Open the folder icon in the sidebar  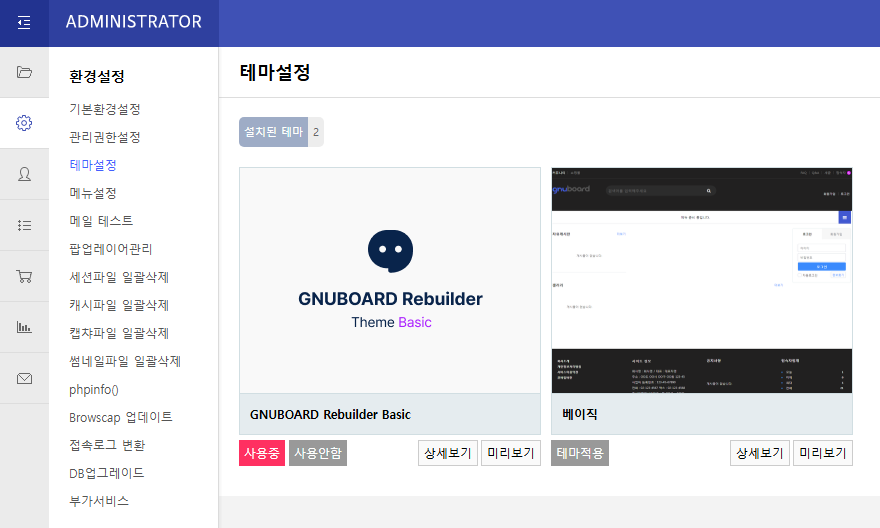(x=24, y=72)
